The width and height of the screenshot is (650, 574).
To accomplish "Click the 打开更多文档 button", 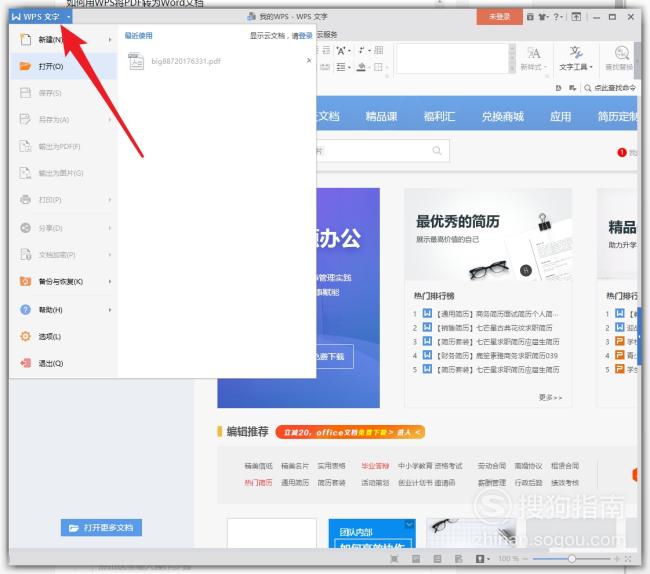I will 101,528.
